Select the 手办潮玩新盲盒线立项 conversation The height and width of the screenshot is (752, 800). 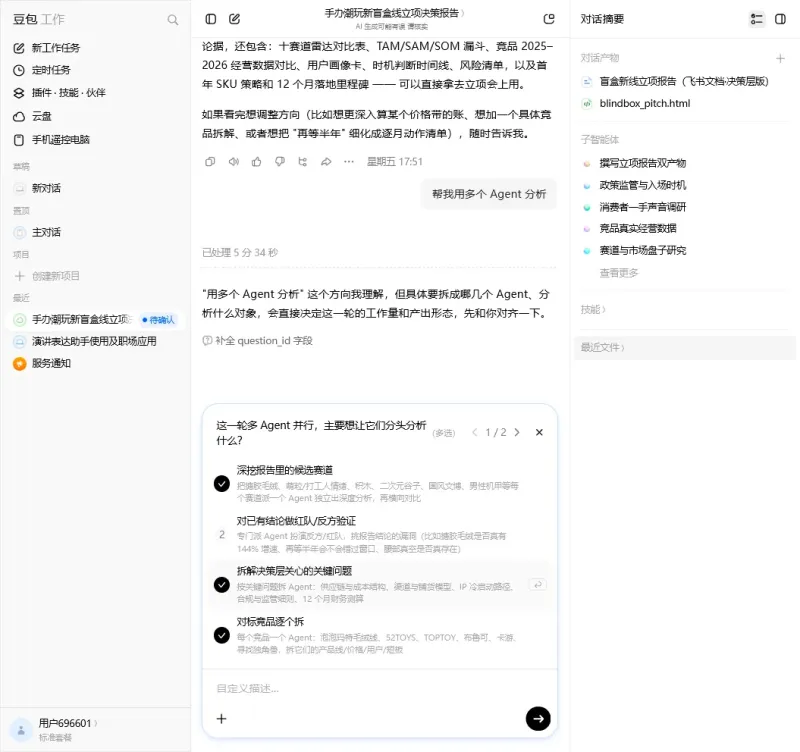[x=82, y=319]
